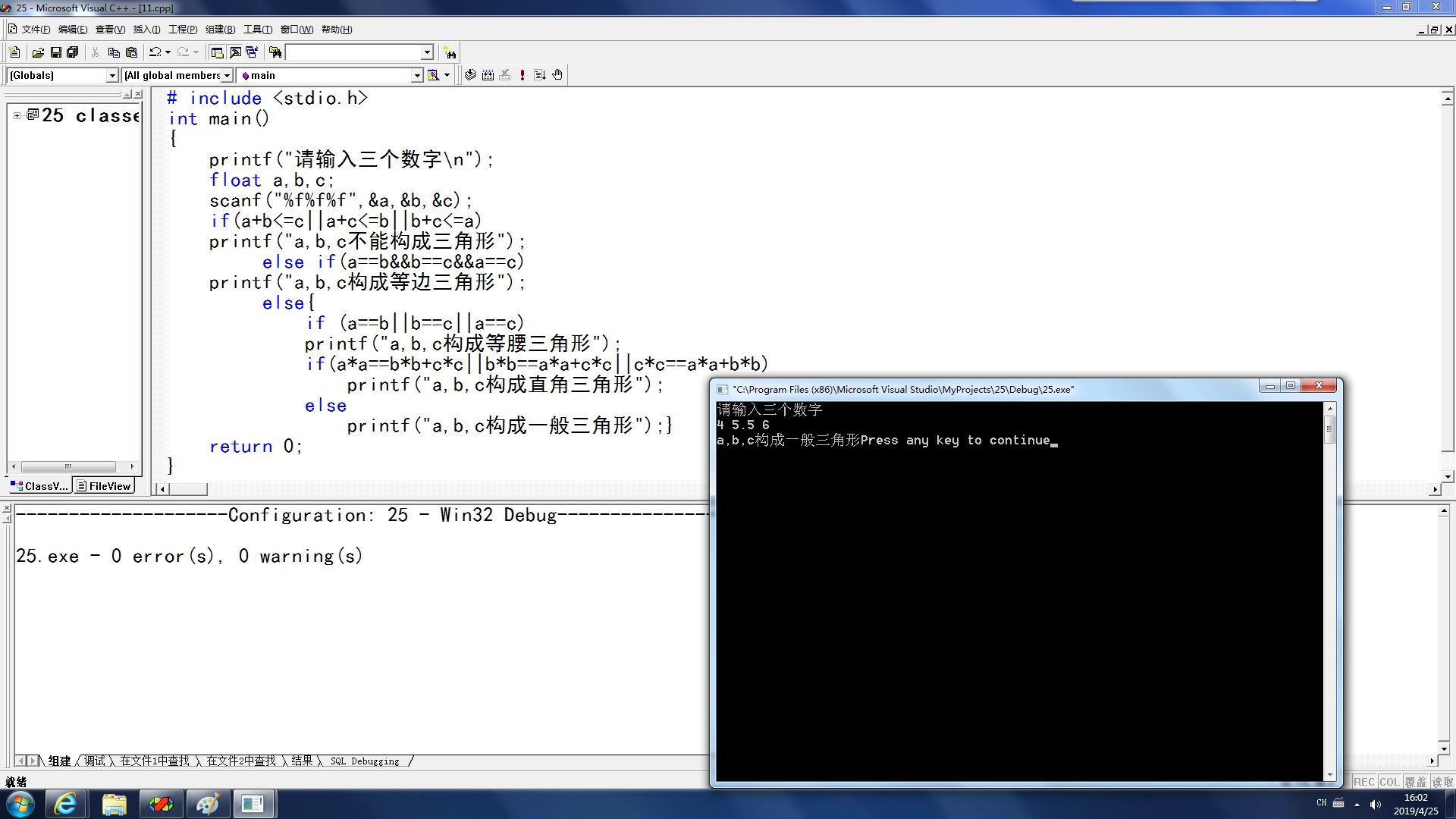The image size is (1456, 819).
Task: Click the red Execute Program exclamation icon
Action: [522, 75]
